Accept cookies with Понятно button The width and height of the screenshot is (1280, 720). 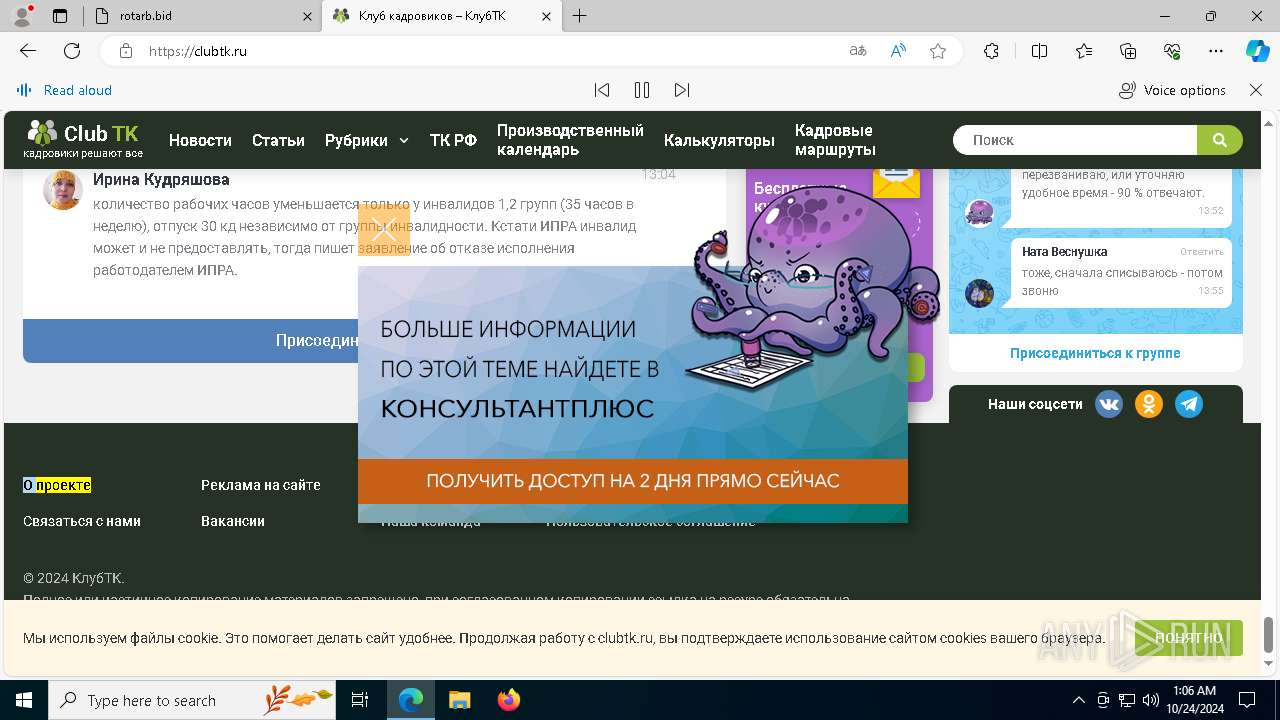coord(1188,638)
